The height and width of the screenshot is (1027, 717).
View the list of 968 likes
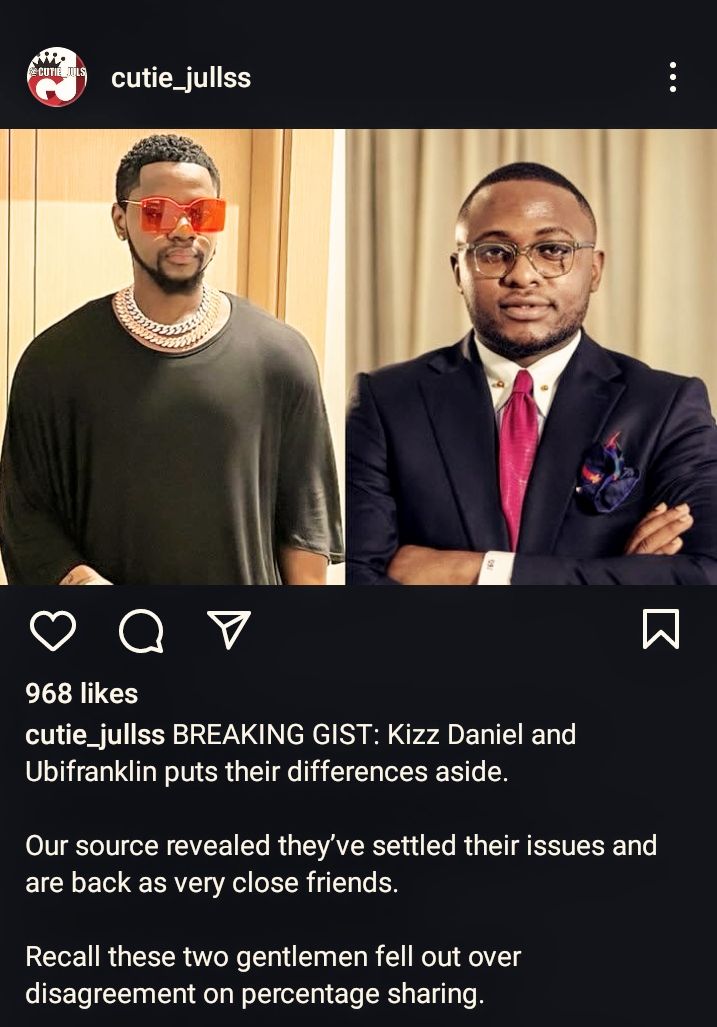(81, 693)
